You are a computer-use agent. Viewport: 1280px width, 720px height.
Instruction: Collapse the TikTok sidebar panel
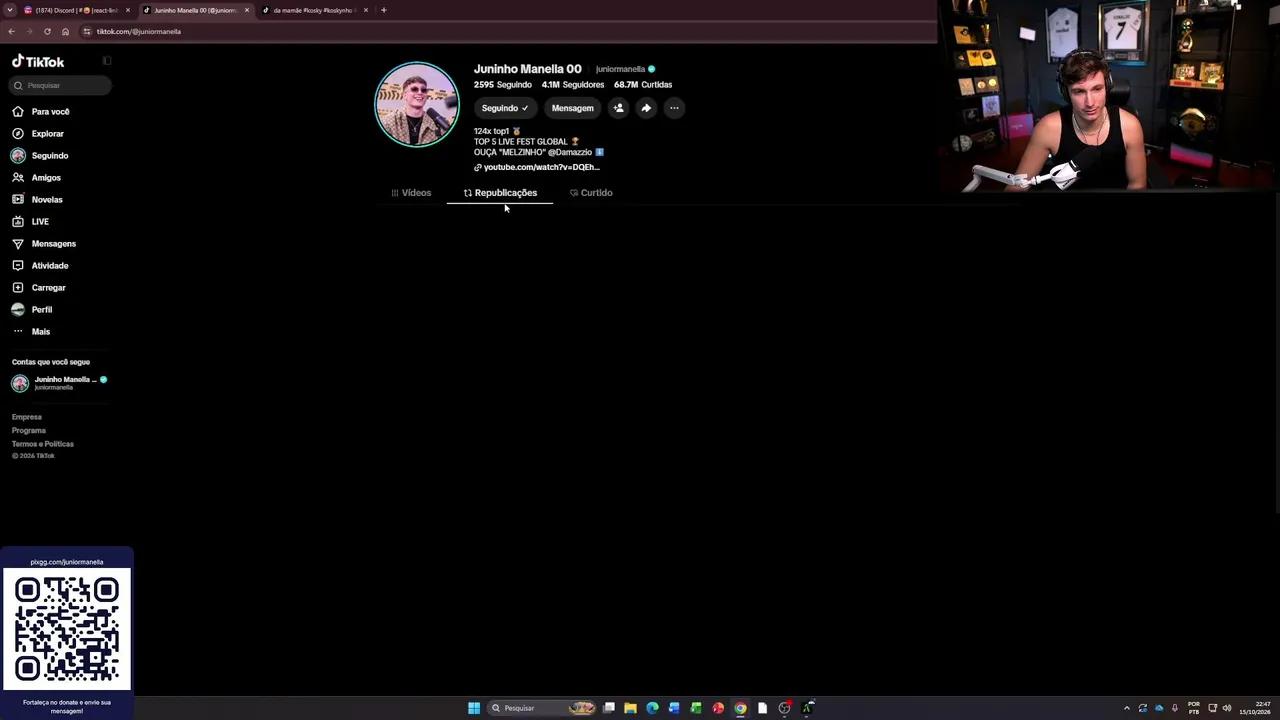[x=107, y=61]
